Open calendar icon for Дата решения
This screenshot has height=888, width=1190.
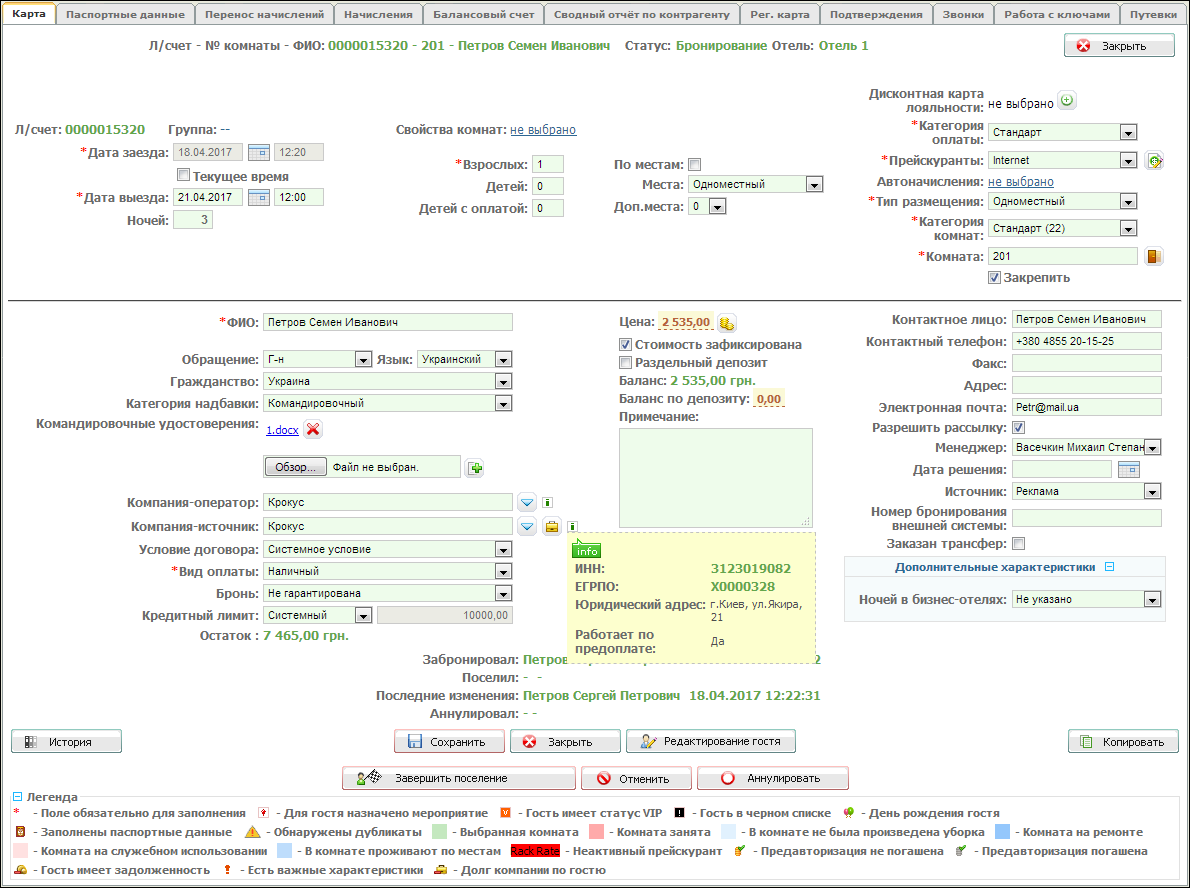click(x=1128, y=469)
